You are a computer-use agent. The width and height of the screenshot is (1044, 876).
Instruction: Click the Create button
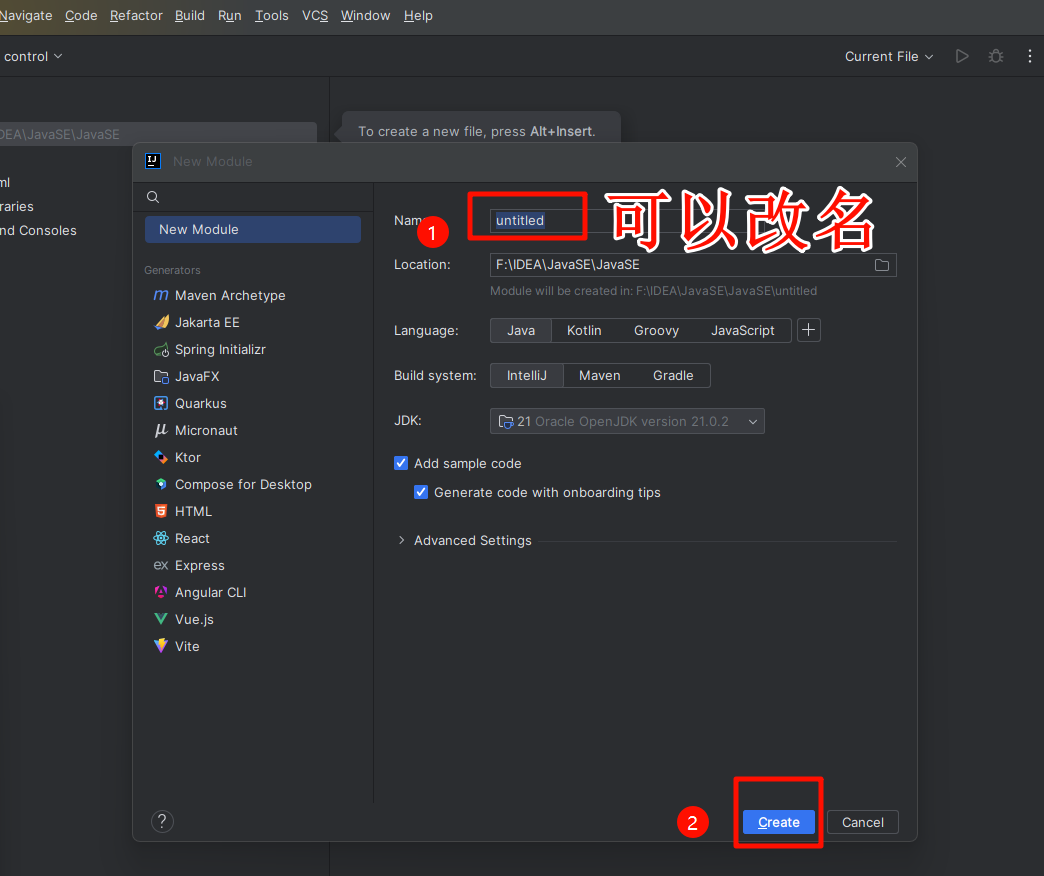[x=778, y=822]
